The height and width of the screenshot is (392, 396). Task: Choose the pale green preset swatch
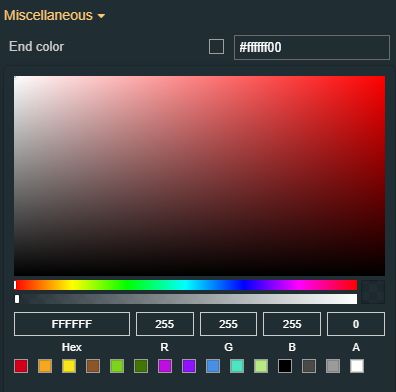click(261, 366)
